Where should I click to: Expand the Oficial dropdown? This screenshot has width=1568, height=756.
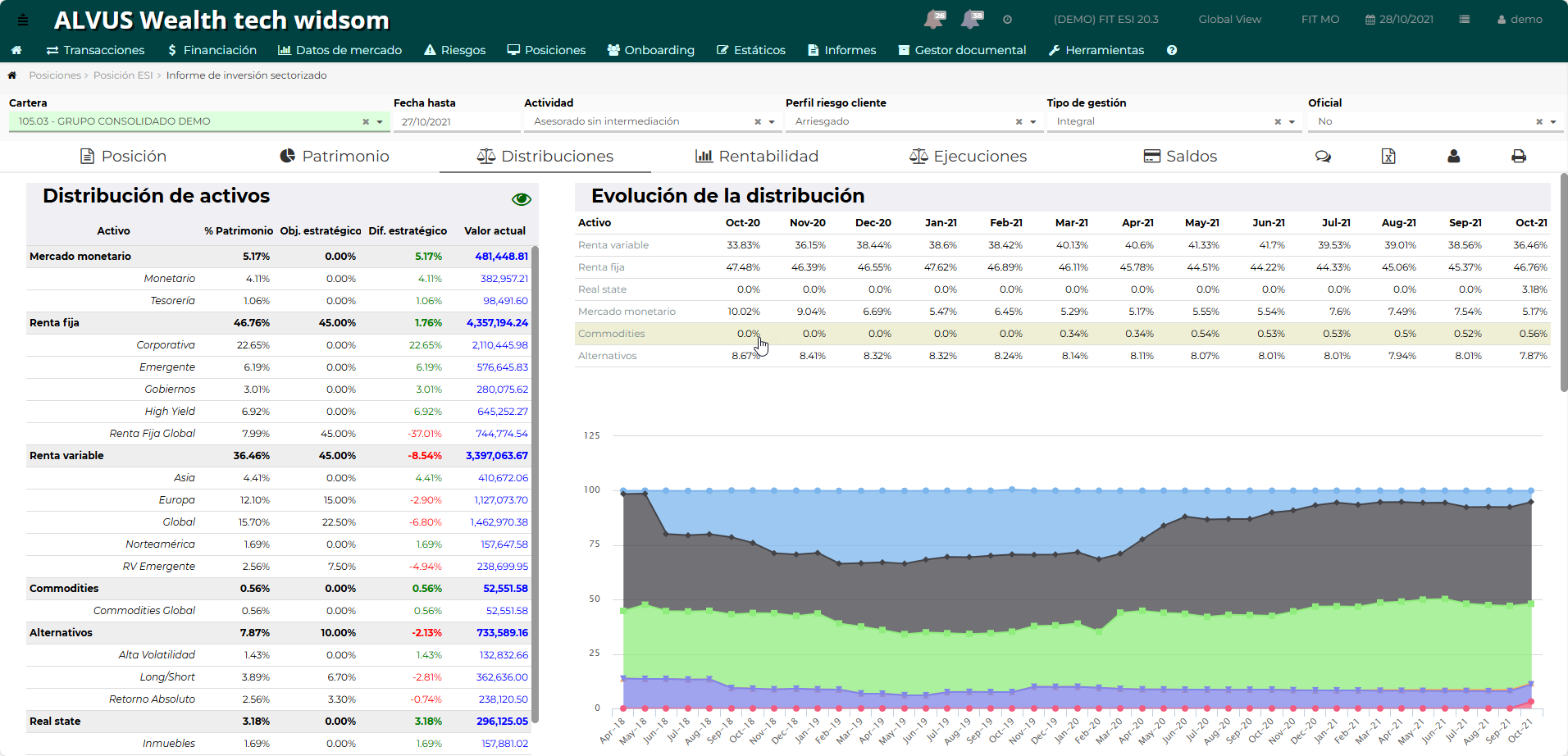(x=1552, y=122)
